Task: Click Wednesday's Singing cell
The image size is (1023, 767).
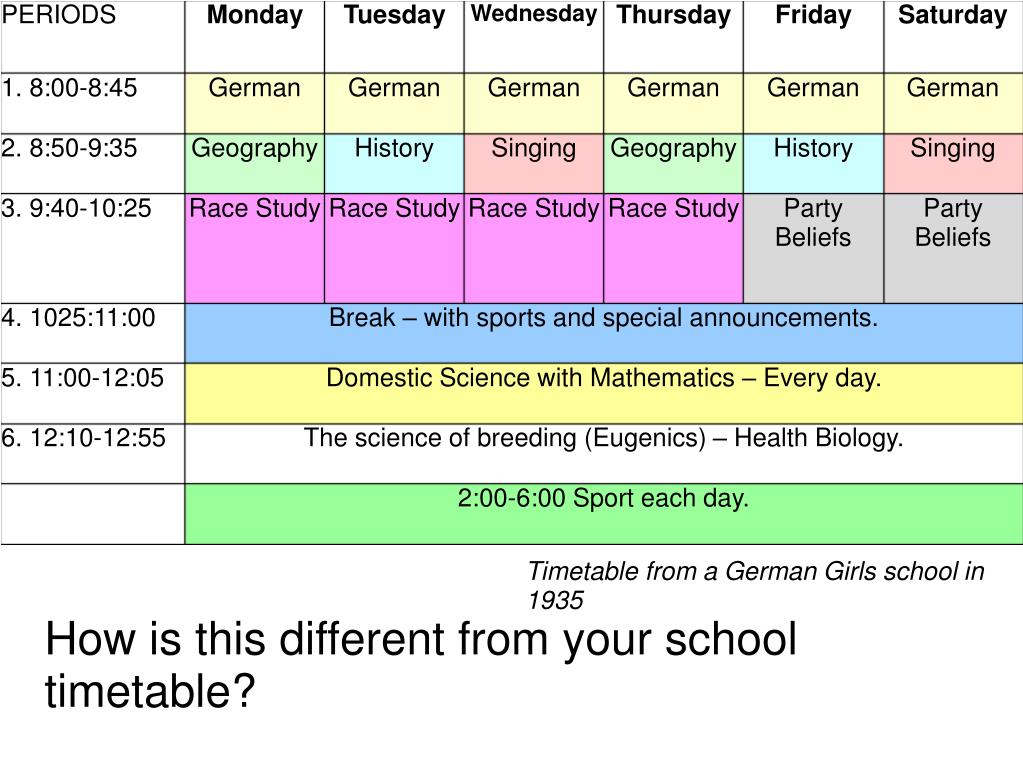Action: pyautogui.click(x=534, y=164)
